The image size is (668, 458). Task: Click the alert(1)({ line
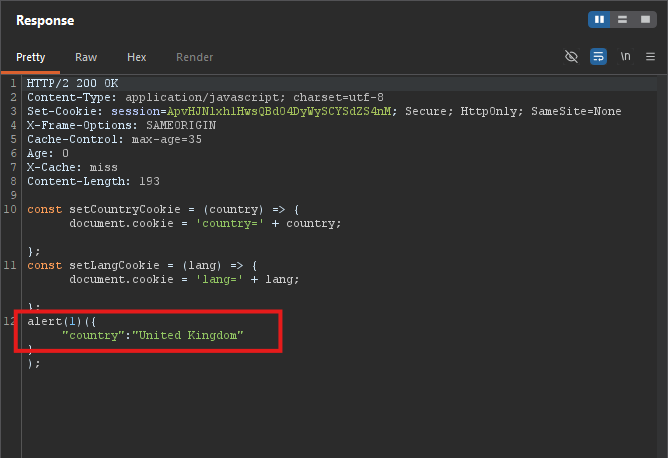(x=62, y=321)
